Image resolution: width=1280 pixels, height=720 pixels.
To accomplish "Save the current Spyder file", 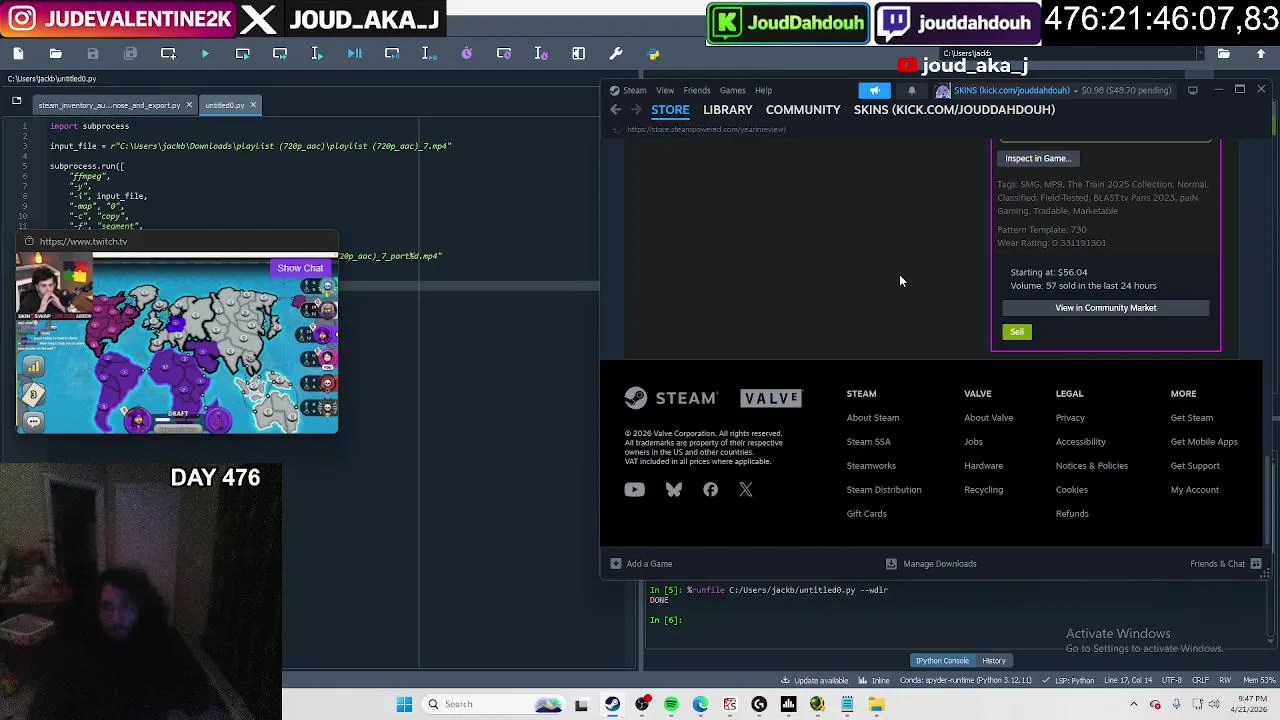I will [x=93, y=53].
